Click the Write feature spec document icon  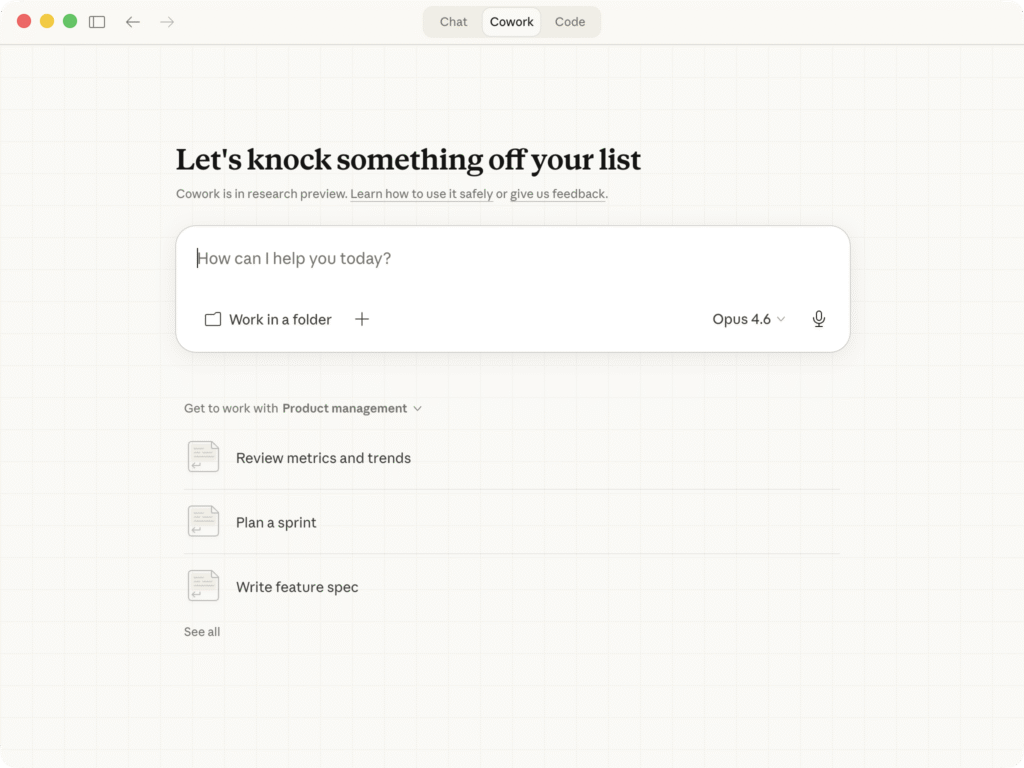[203, 586]
